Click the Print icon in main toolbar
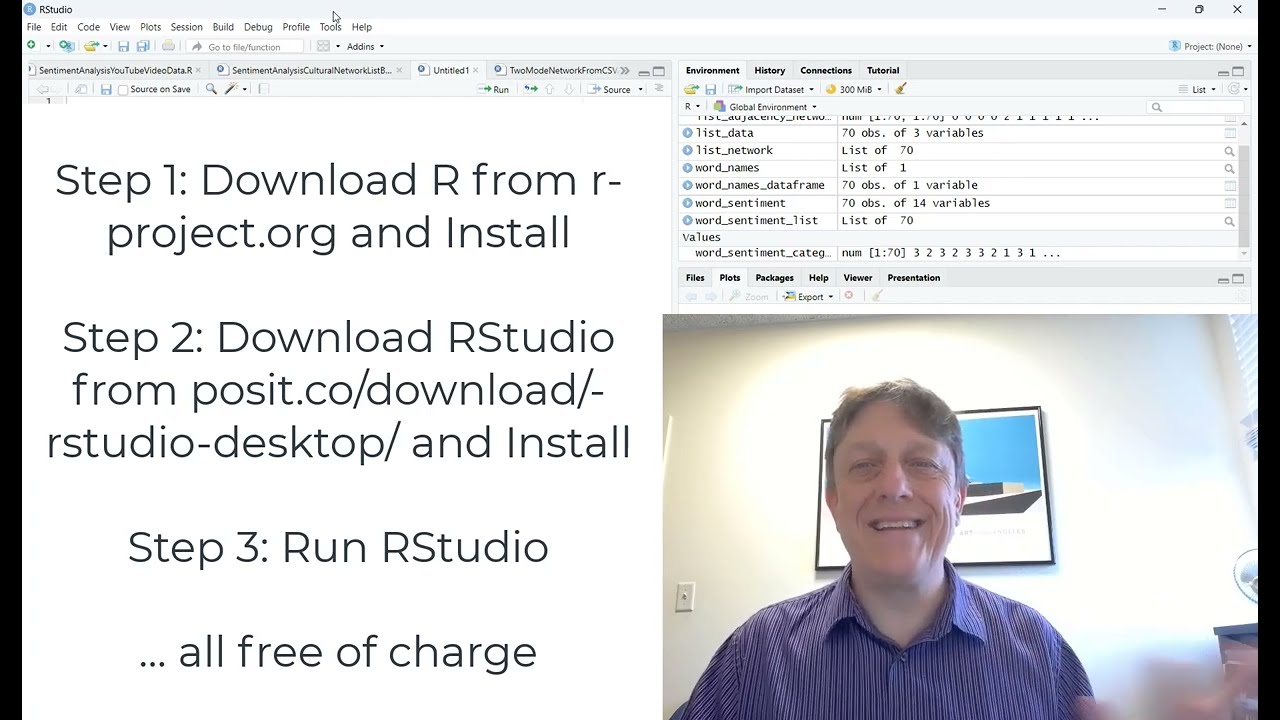 click(168, 46)
